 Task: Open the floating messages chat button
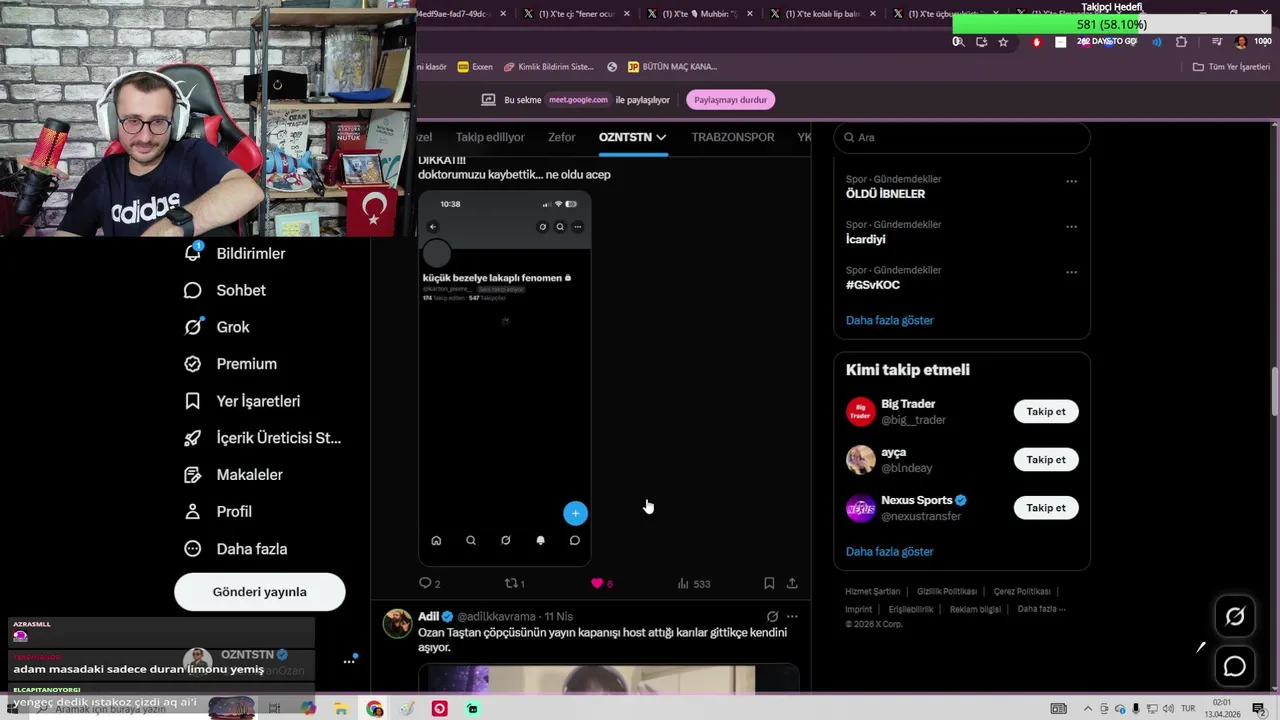[1235, 666]
